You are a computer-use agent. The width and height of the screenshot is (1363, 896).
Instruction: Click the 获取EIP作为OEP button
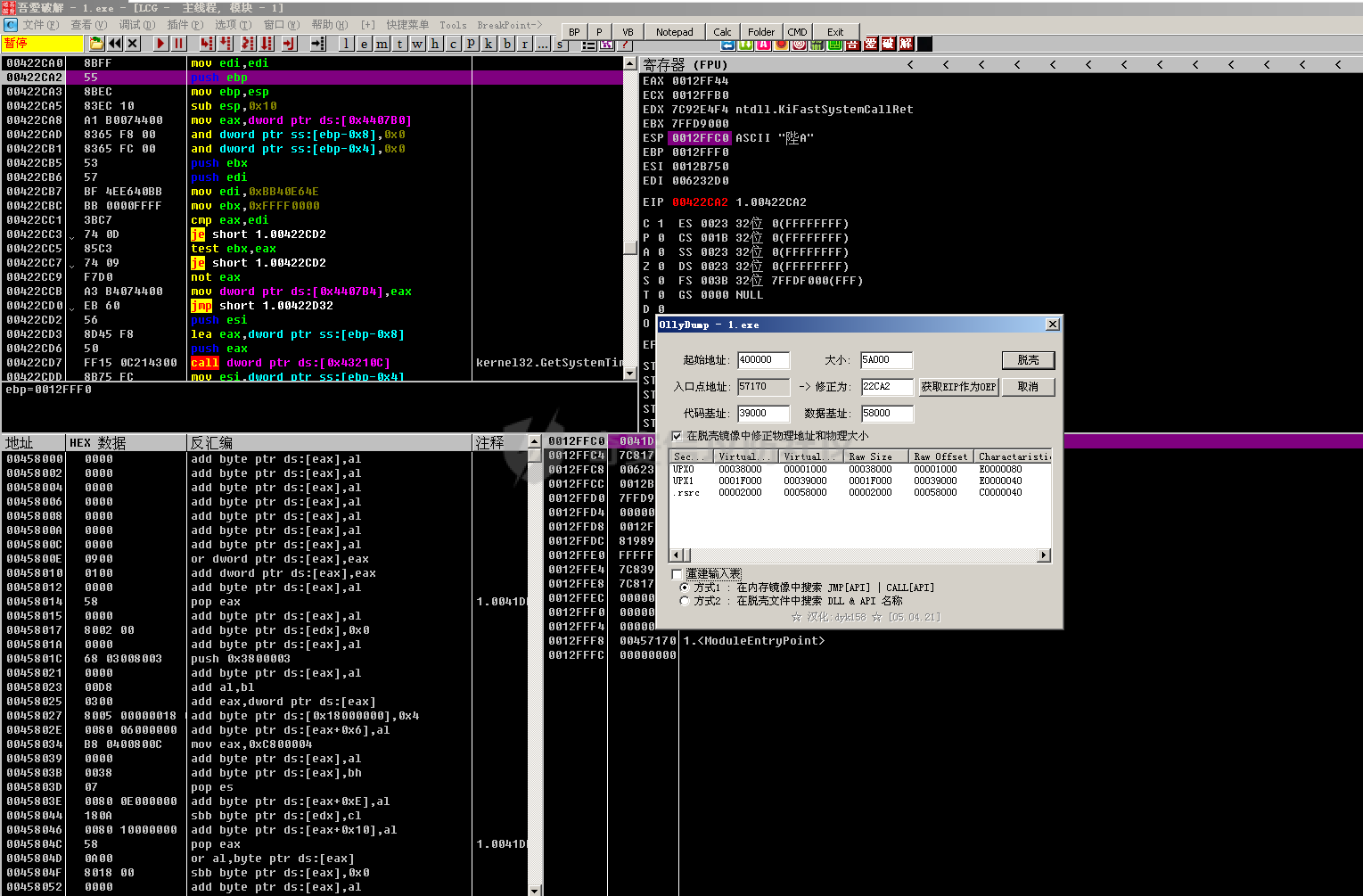click(x=958, y=387)
